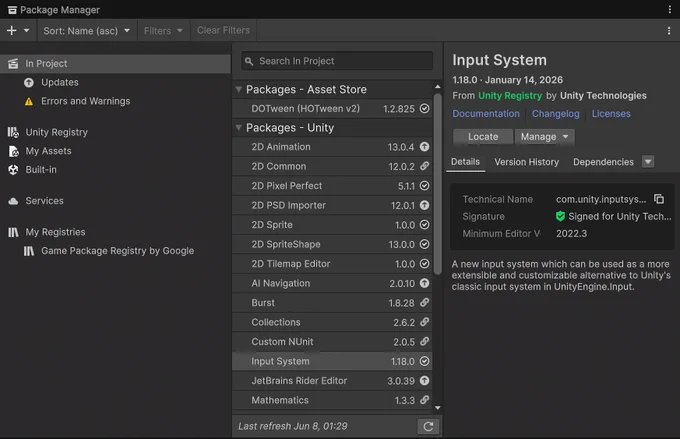Select the 2D Sprite package
This screenshot has height=439, width=680.
click(x=332, y=225)
